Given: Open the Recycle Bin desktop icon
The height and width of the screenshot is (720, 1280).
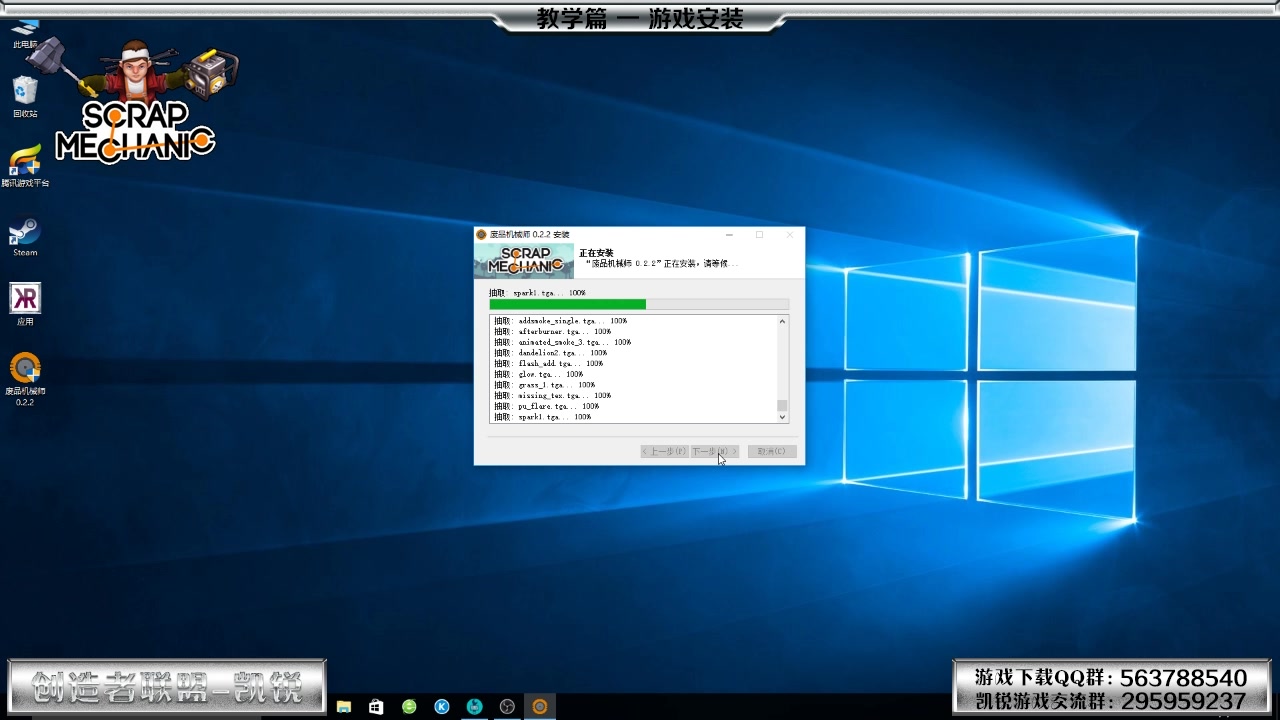Looking at the screenshot, I should tap(25, 97).
